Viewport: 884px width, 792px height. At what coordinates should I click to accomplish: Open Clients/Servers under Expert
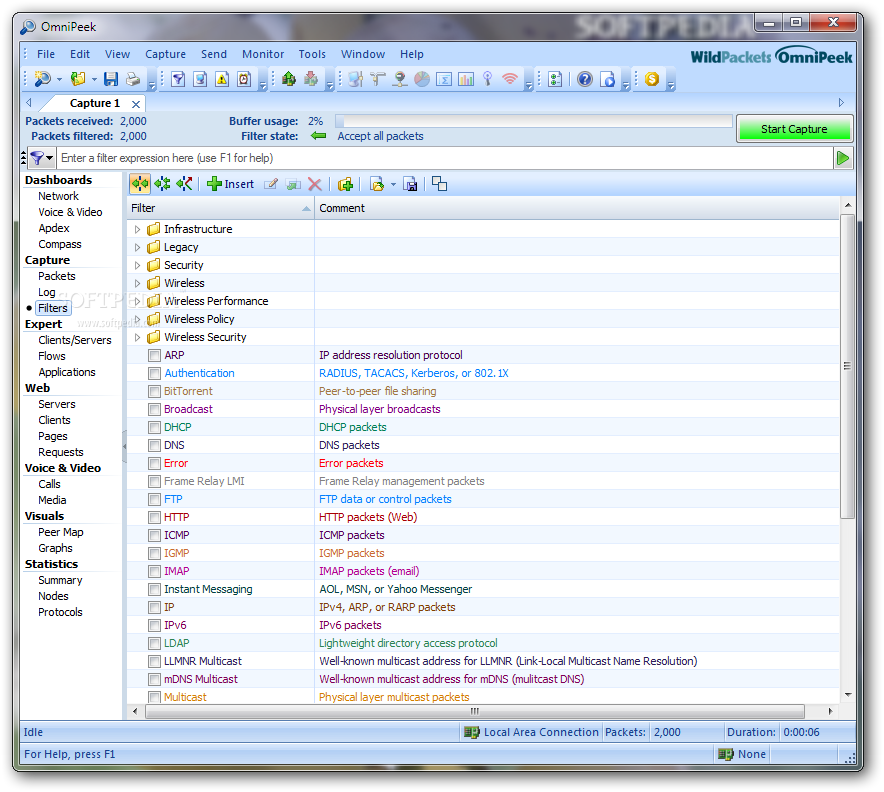(x=74, y=340)
